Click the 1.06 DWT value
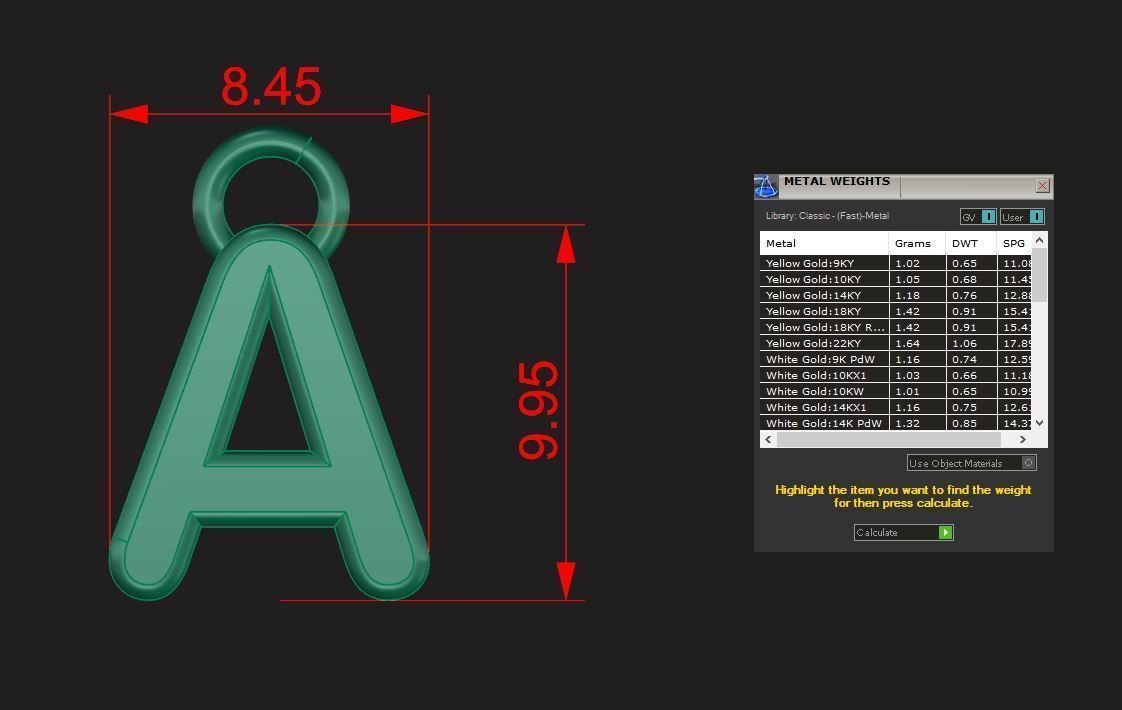The width and height of the screenshot is (1122, 710). click(x=964, y=344)
